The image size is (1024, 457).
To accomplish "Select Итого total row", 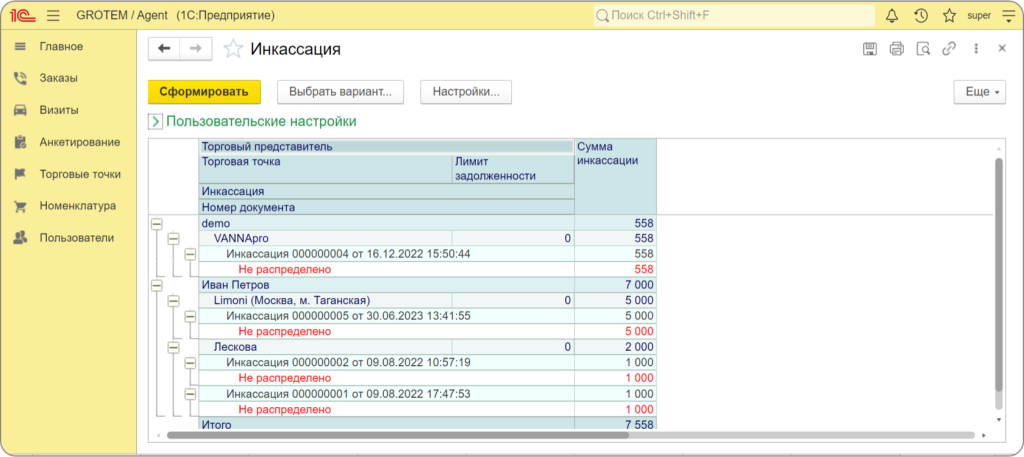I will tap(427, 424).
